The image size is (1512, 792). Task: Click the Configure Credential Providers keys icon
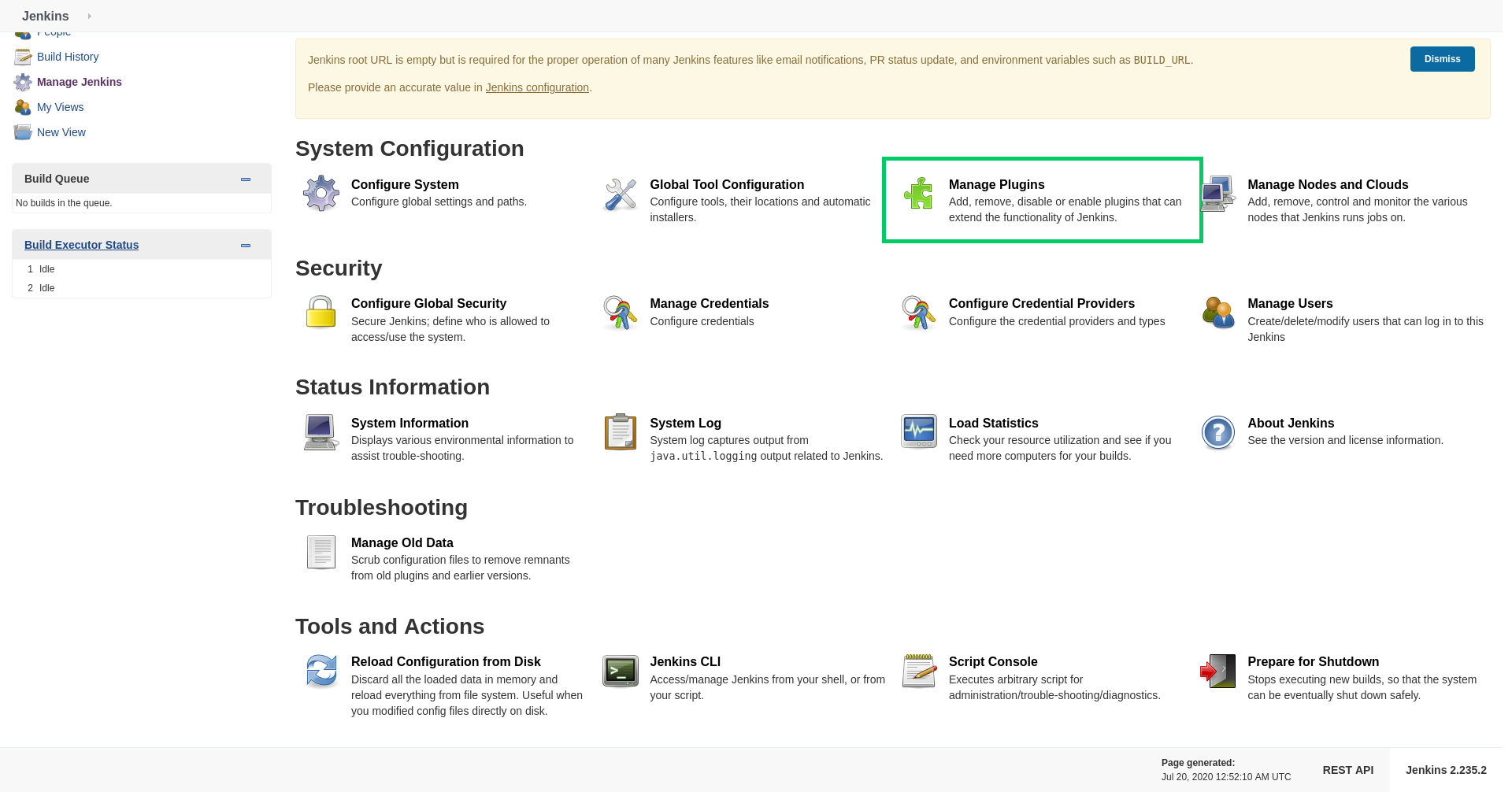point(919,313)
